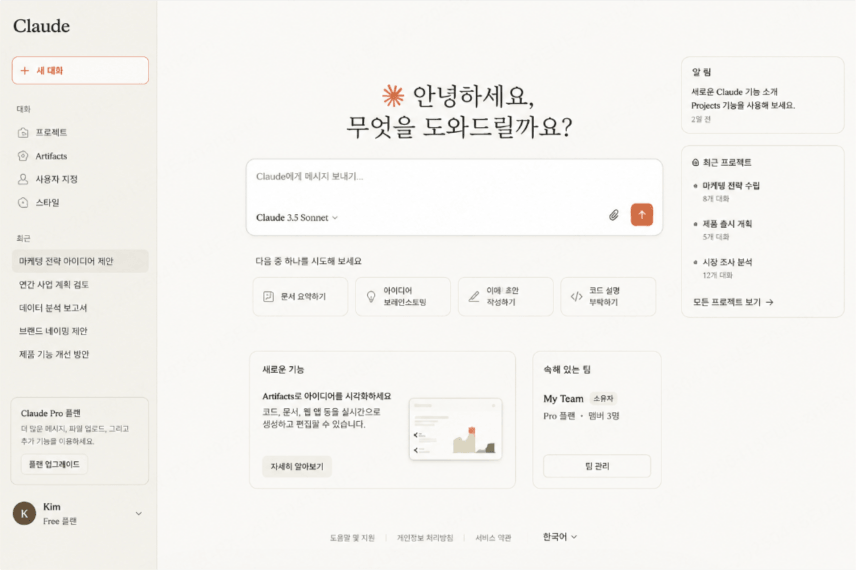Select the Artifacts sidebar label
Viewport: 856px width, 570px height.
point(51,156)
